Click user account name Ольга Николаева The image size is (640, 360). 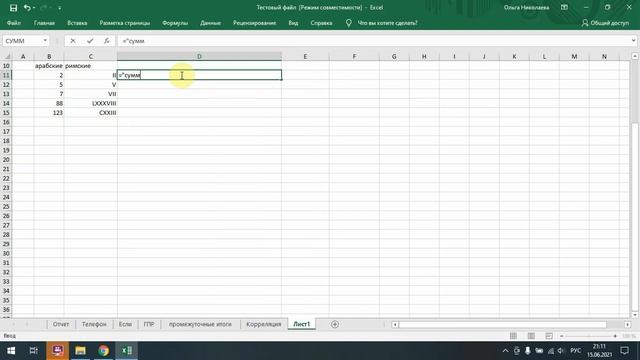(526, 8)
